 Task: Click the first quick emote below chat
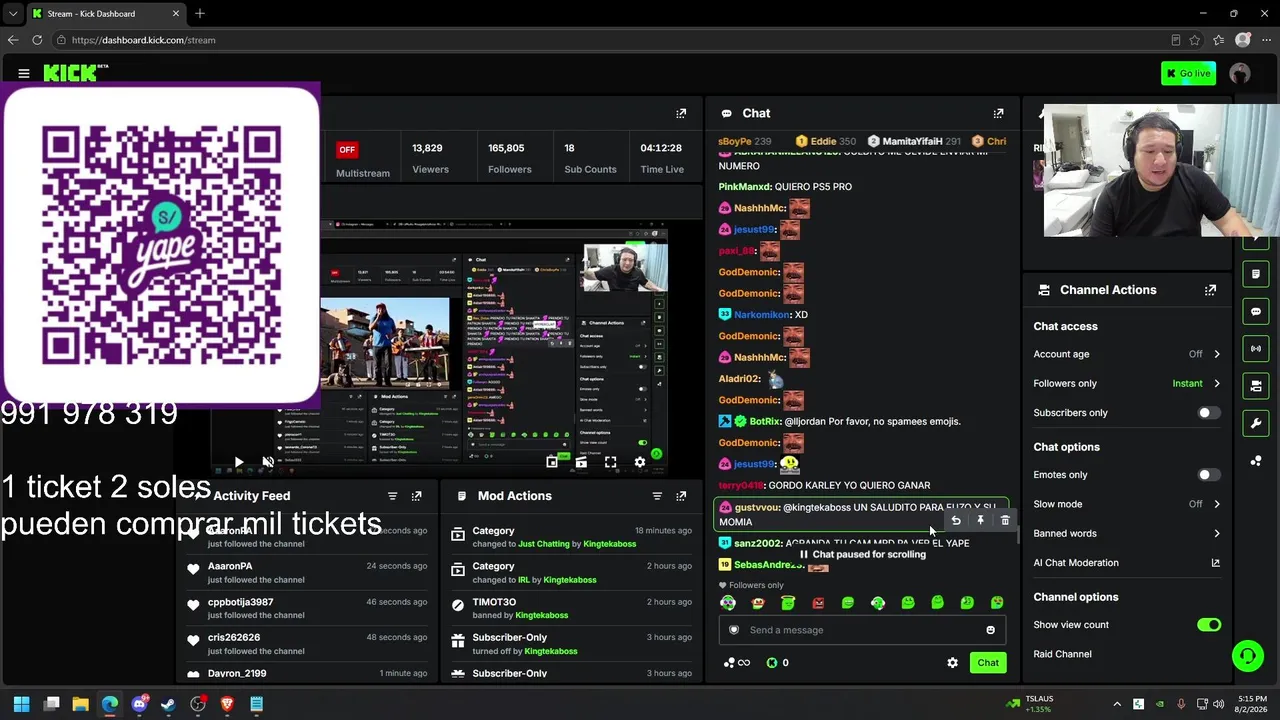(728, 603)
